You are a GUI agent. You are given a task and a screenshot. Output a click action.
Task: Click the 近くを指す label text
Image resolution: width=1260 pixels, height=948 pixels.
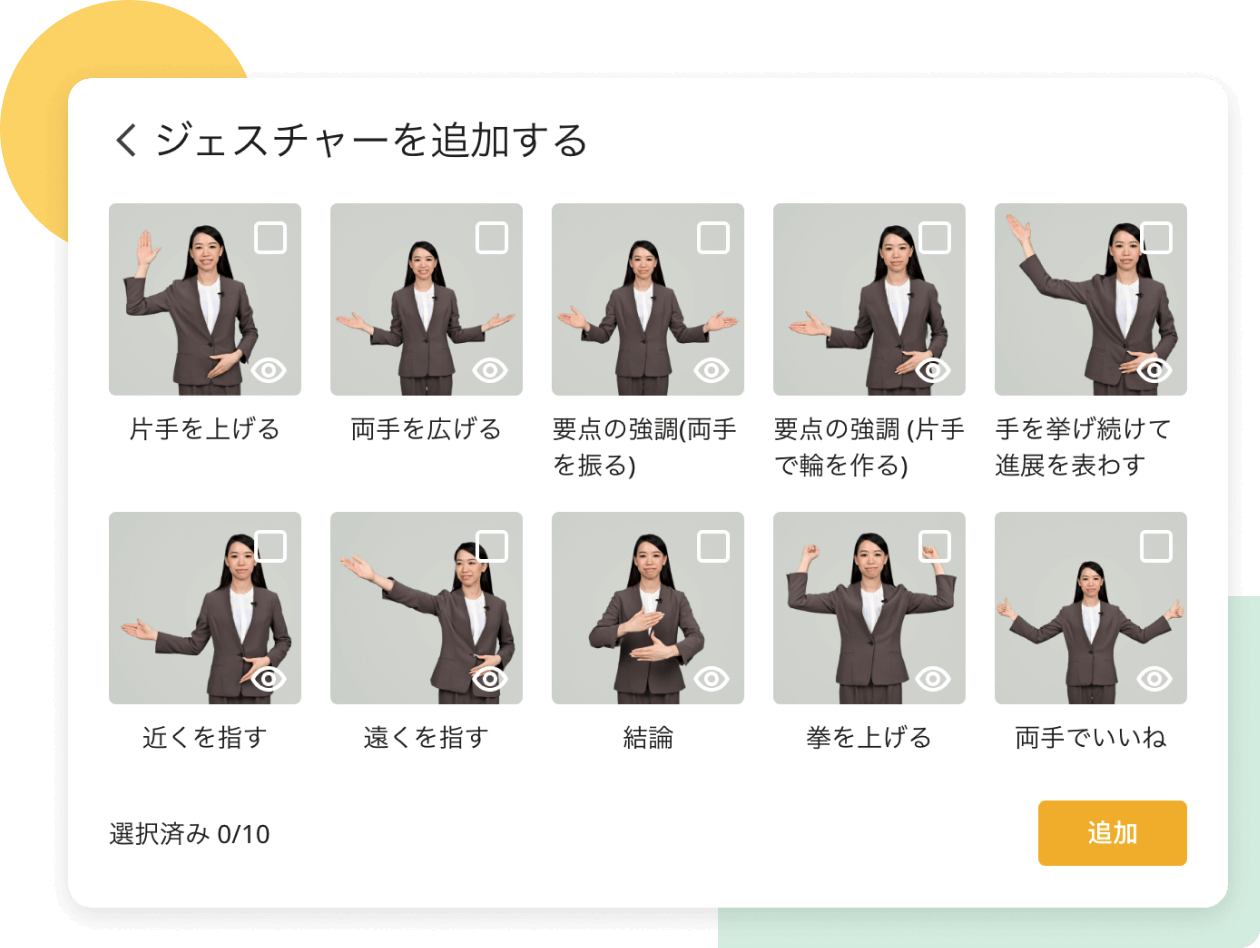[x=205, y=739]
